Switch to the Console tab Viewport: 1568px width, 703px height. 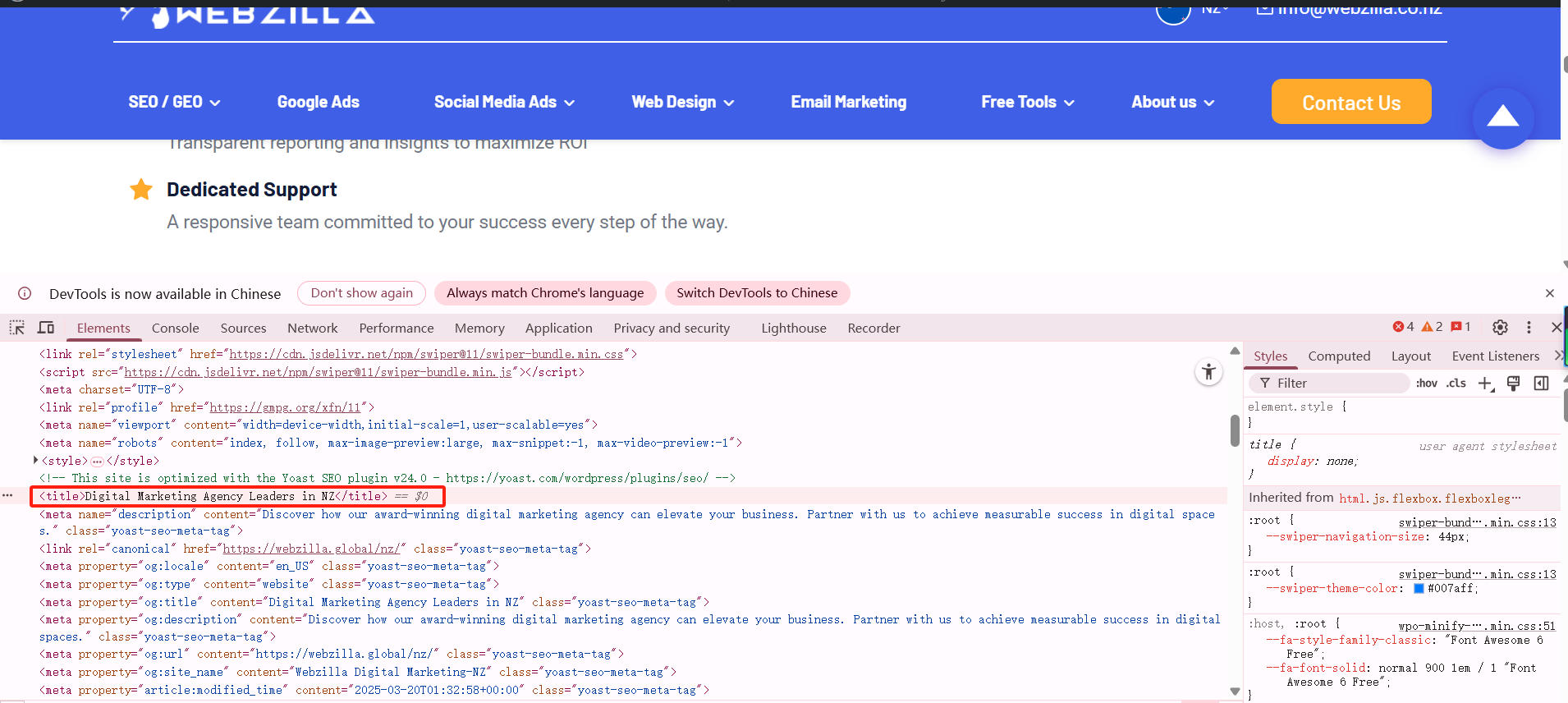point(176,328)
